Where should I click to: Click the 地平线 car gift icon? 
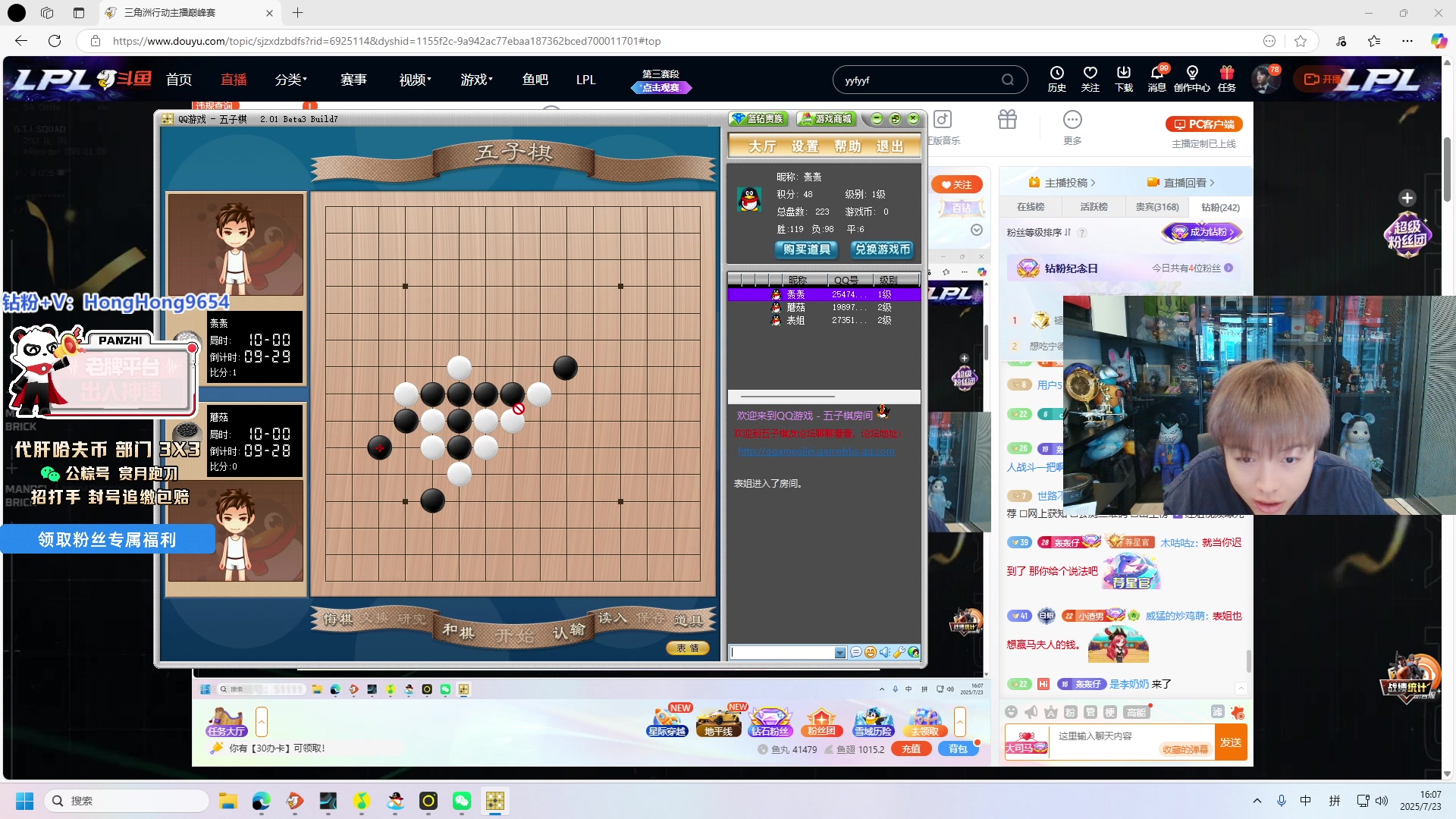pos(718,721)
